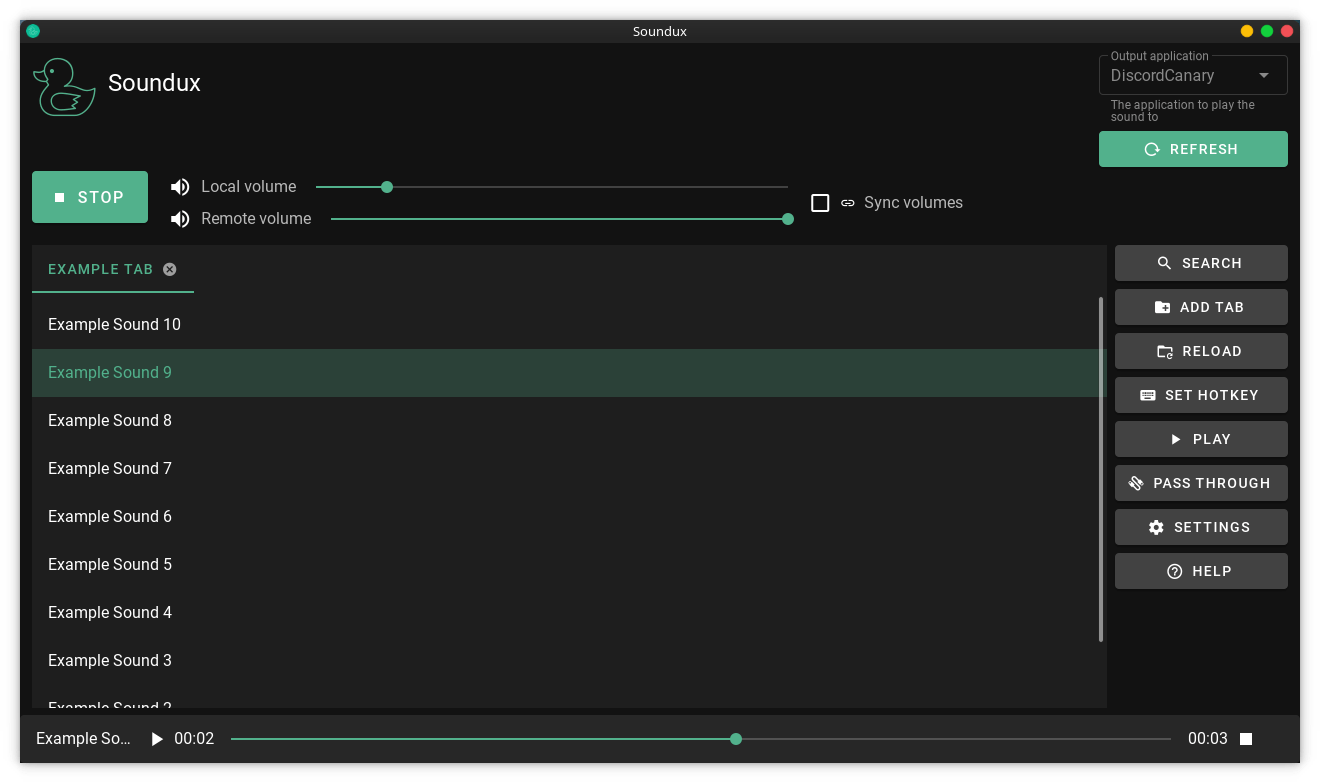Viewport: 1320px width, 783px height.
Task: Click the PASS THROUGH button
Action: tap(1201, 483)
